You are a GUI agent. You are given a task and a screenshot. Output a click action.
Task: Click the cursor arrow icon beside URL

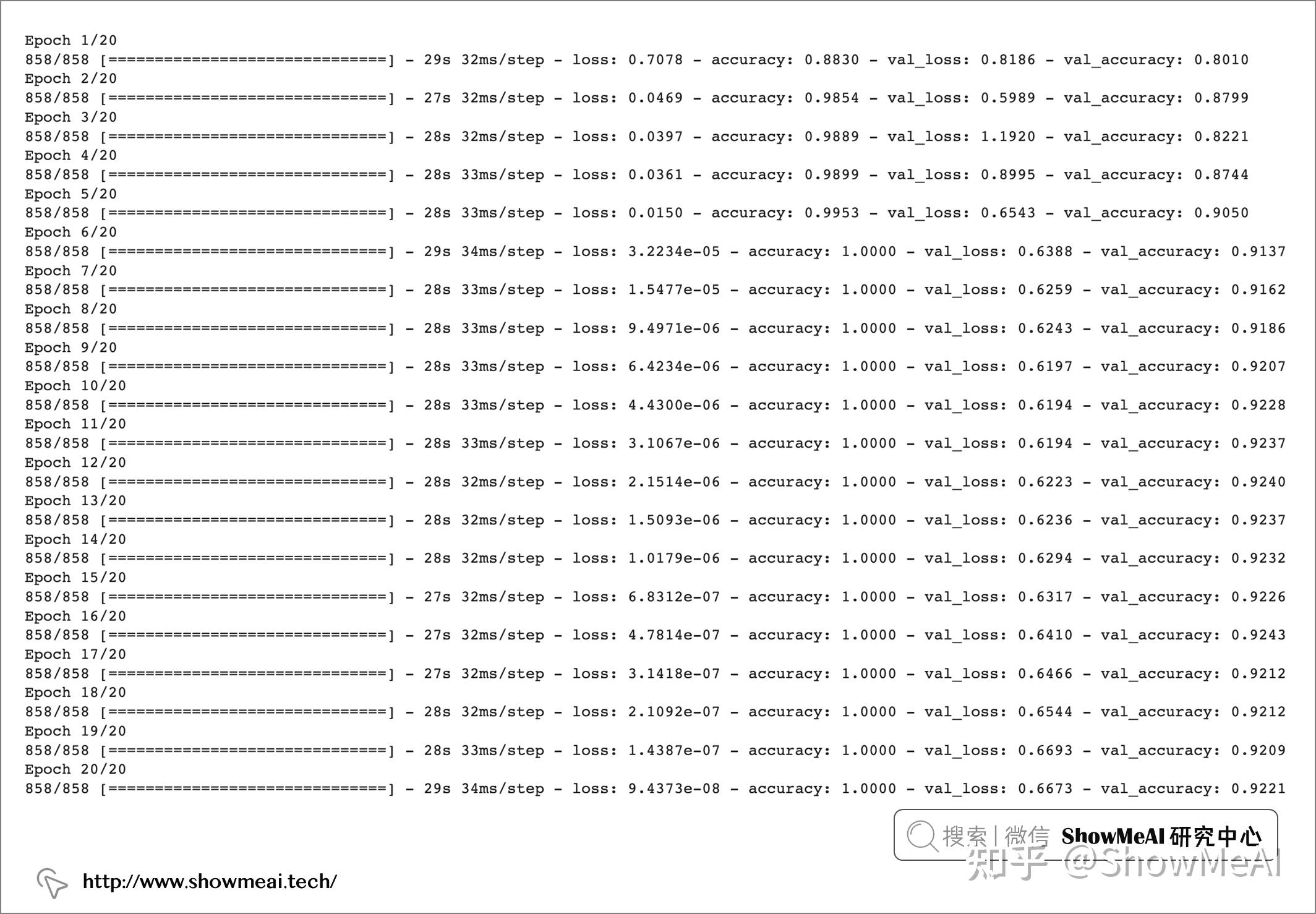click(52, 882)
